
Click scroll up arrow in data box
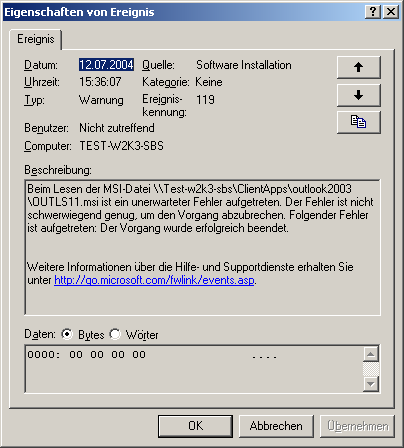[x=371, y=354]
